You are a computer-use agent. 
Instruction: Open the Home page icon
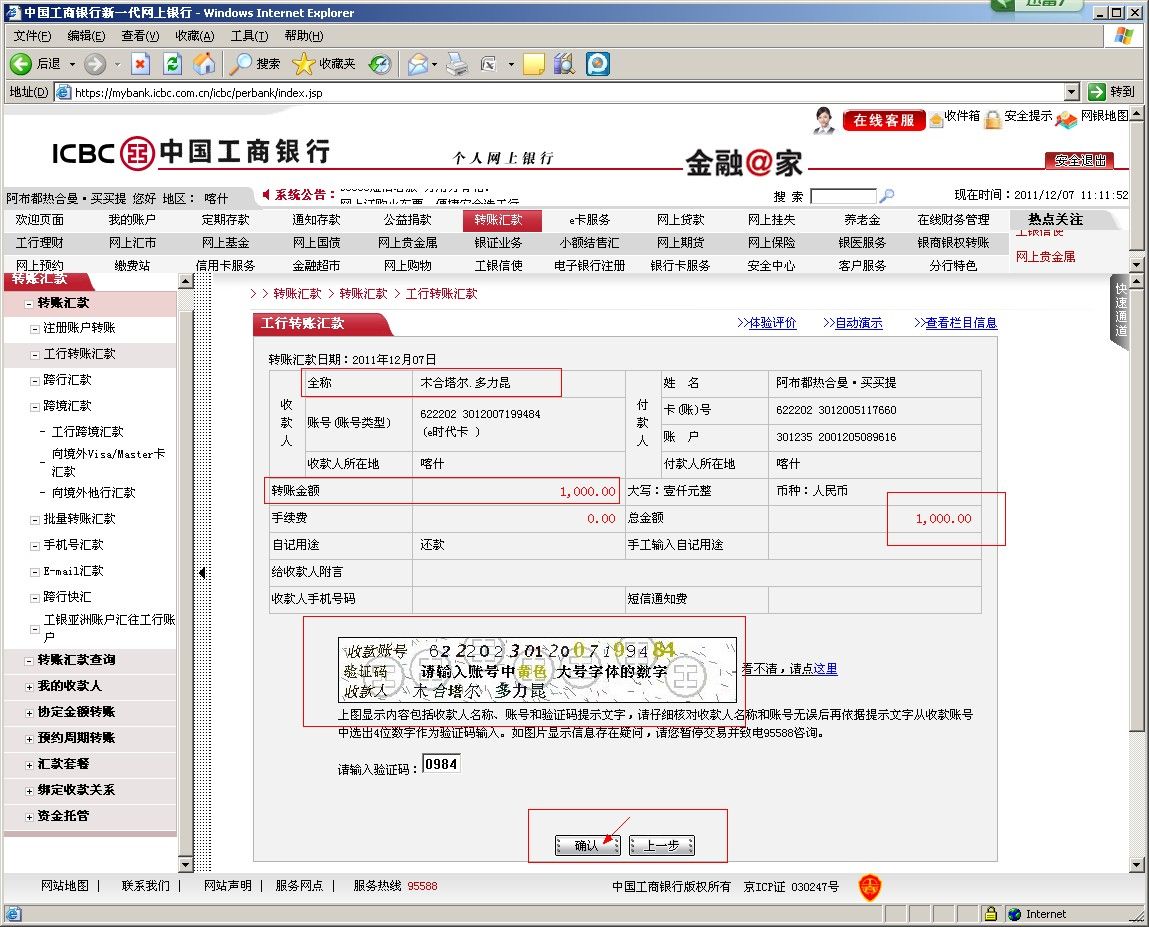click(x=204, y=64)
